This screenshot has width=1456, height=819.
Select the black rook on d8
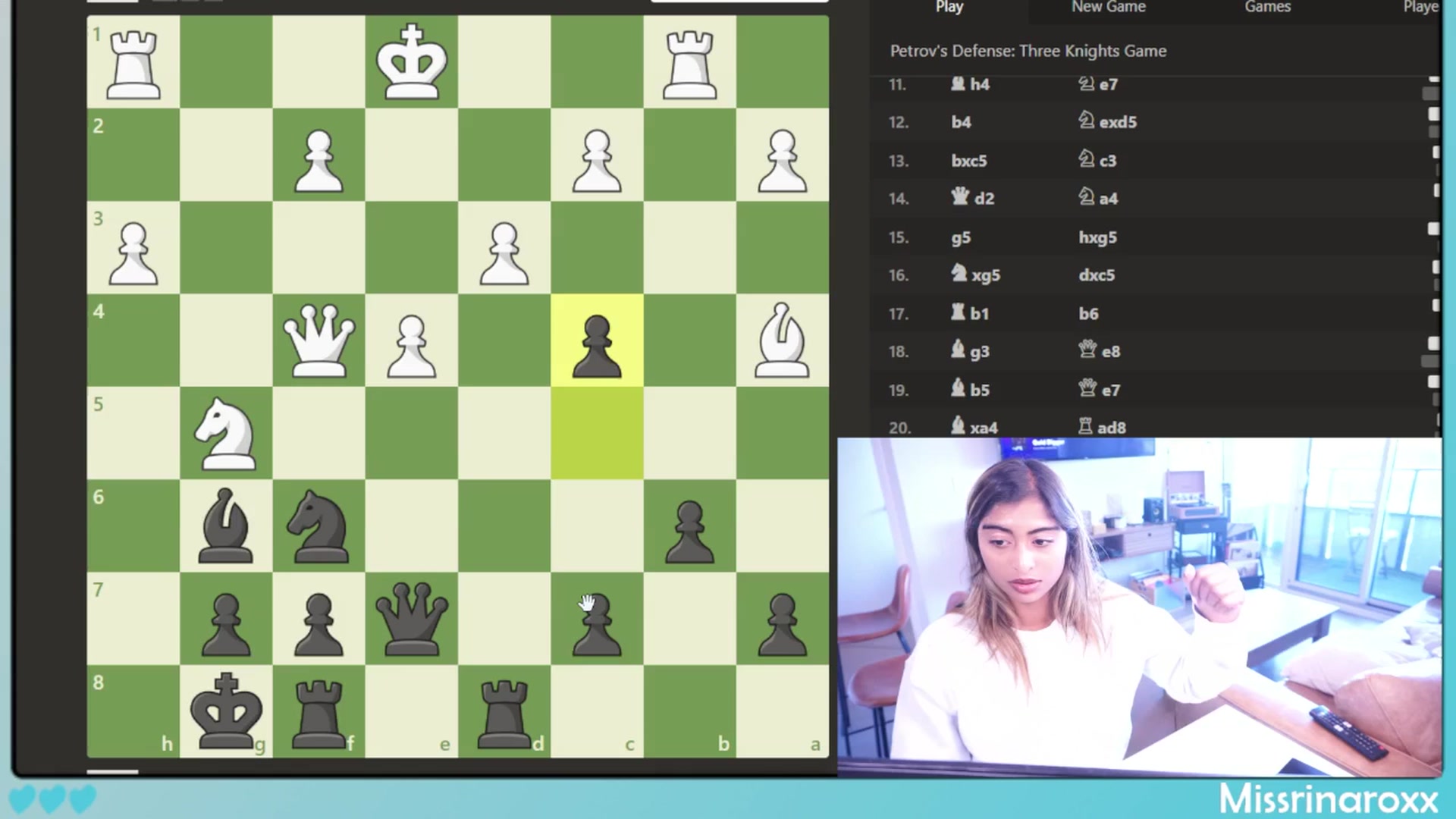pyautogui.click(x=504, y=711)
